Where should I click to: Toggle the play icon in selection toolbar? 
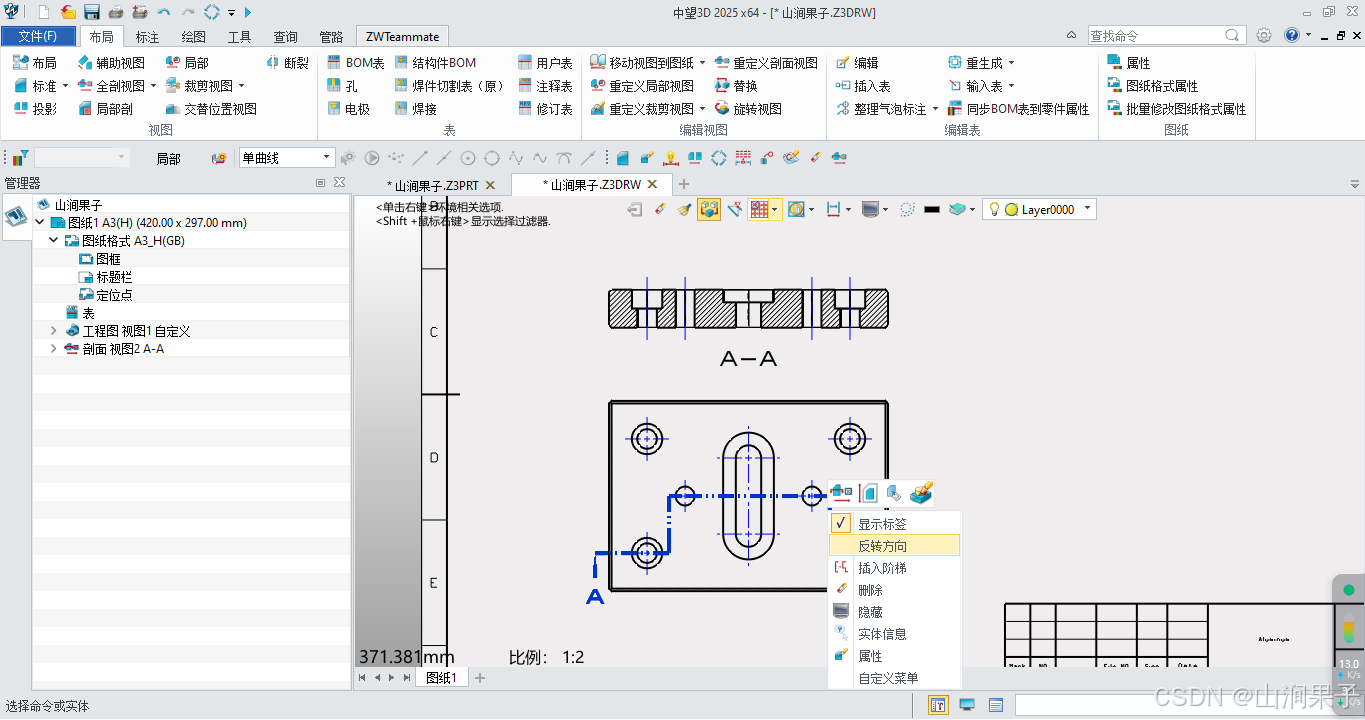click(x=372, y=158)
